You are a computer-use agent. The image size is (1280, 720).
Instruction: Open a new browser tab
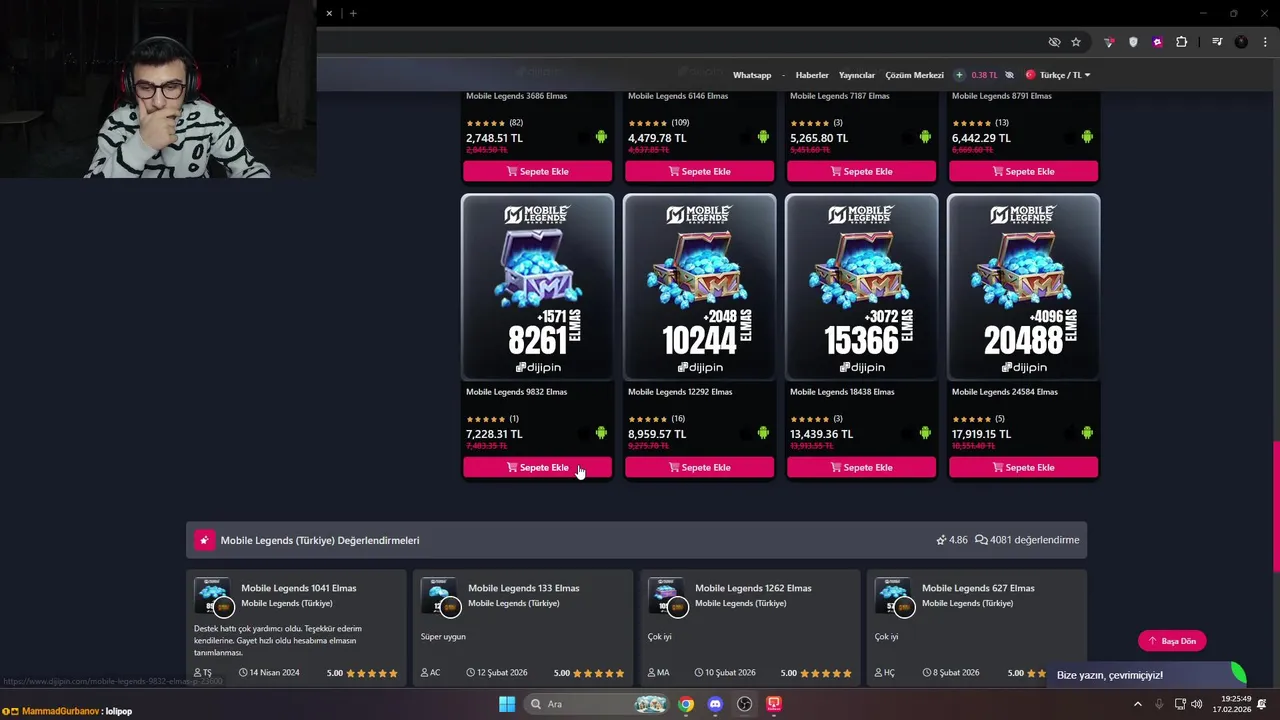[353, 13]
